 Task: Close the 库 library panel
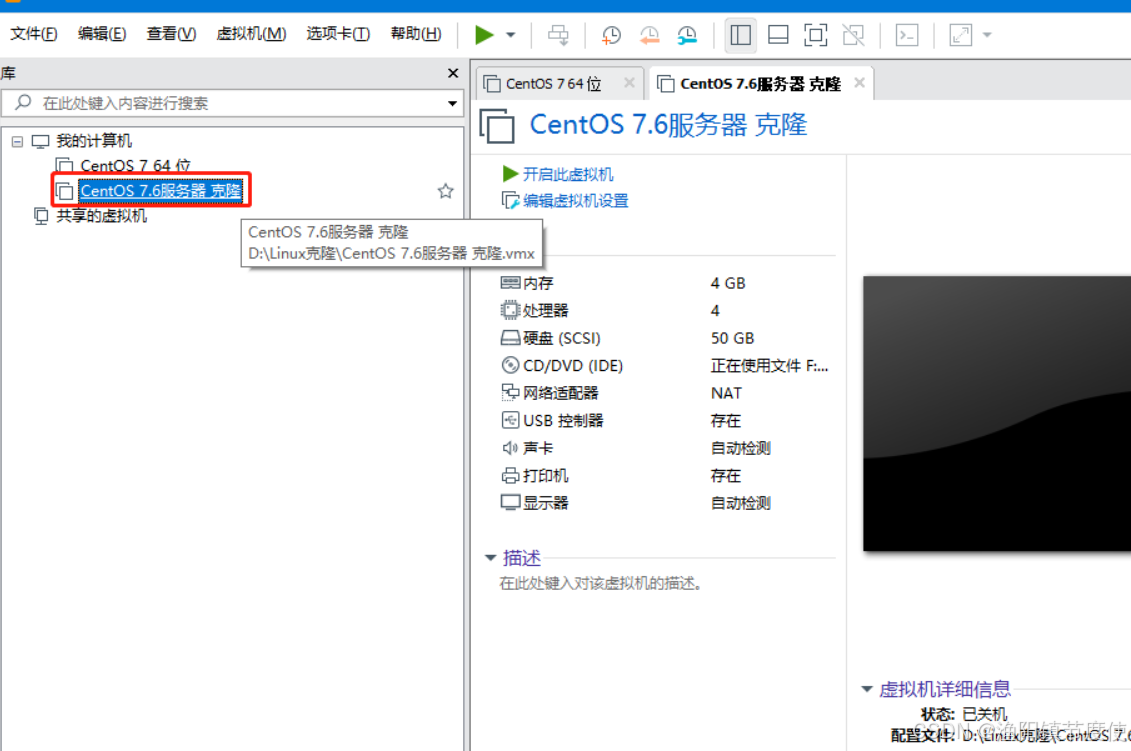click(x=453, y=73)
